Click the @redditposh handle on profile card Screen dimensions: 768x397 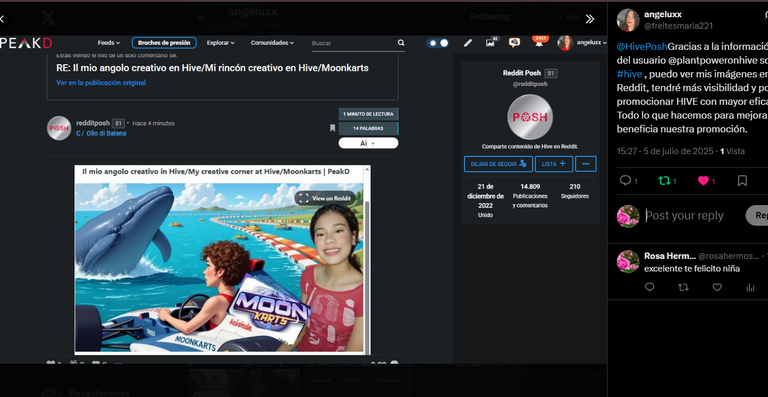(x=530, y=84)
